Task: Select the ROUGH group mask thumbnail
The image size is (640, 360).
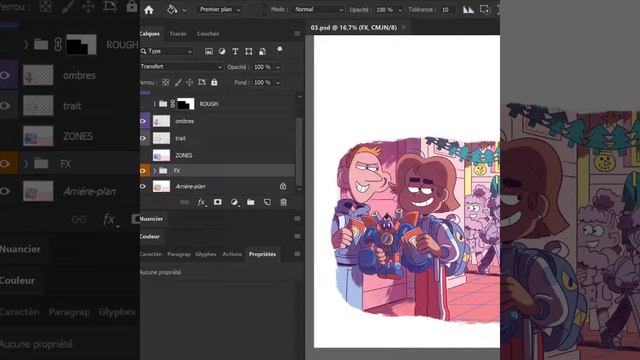Action: [186, 104]
